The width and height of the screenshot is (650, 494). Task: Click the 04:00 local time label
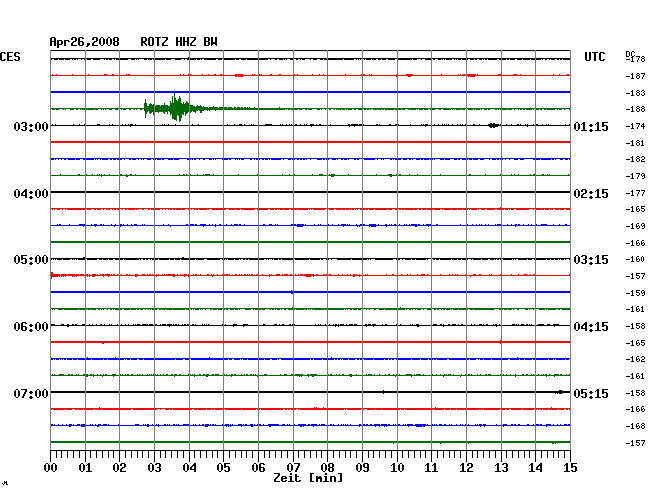(x=31, y=194)
